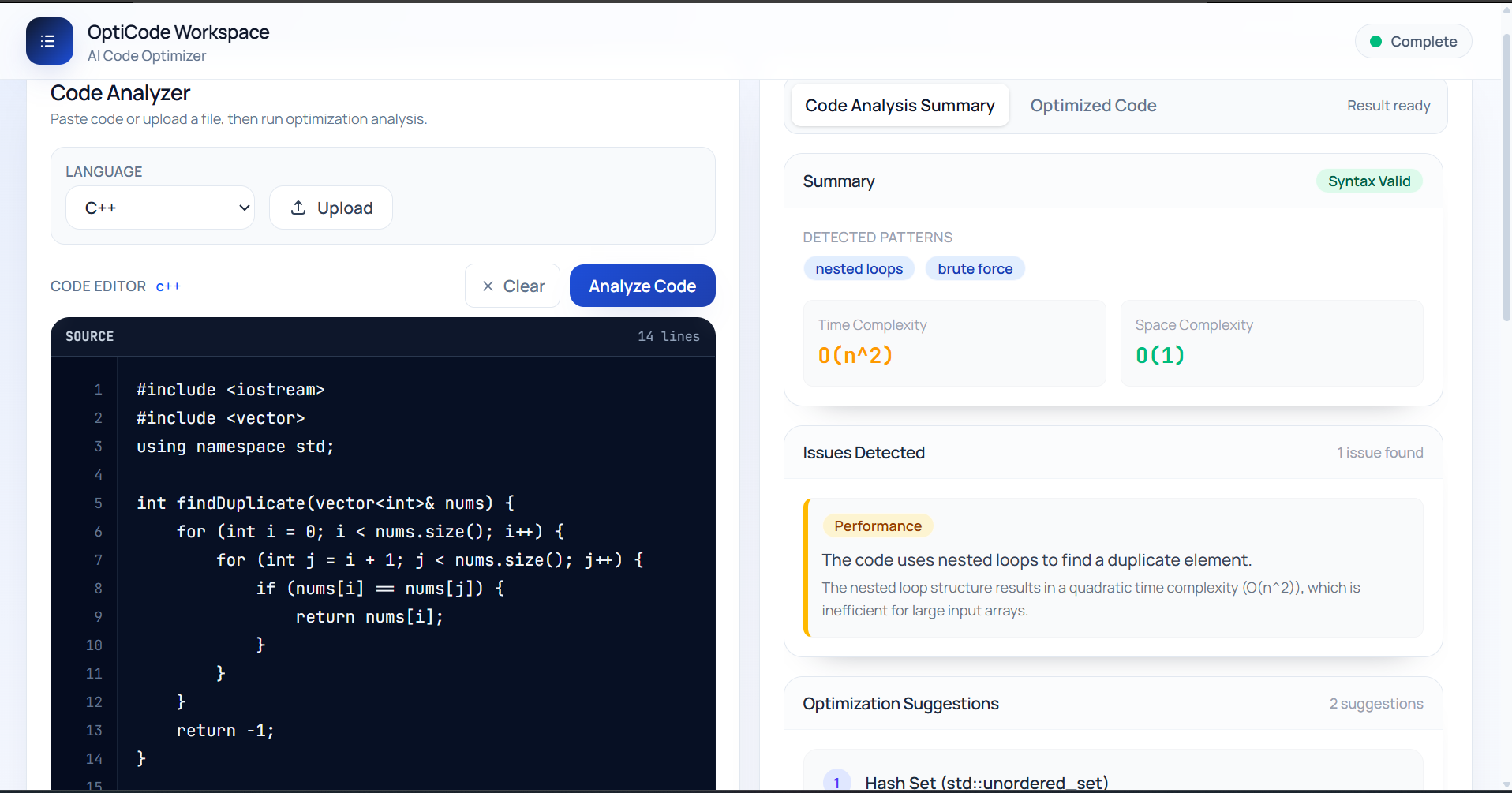Viewport: 1512px width, 793px height.
Task: Click the 'return -1;' code line
Action: 225,731
